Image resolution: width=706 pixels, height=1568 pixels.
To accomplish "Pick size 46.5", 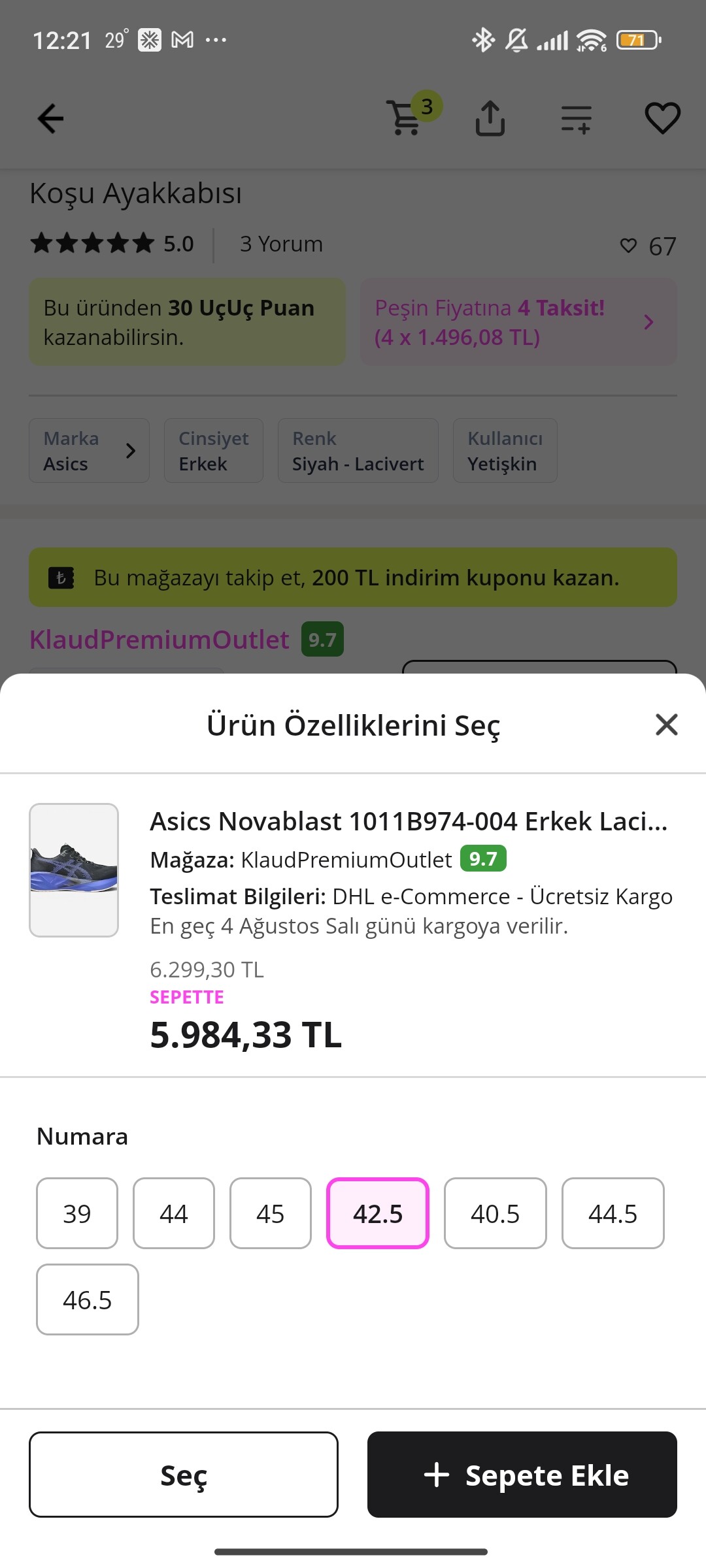I will point(88,1299).
